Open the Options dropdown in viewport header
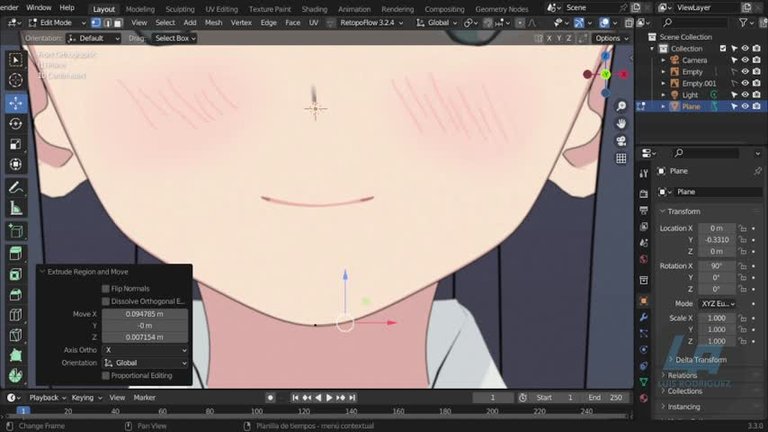Image resolution: width=768 pixels, height=432 pixels. coord(611,38)
